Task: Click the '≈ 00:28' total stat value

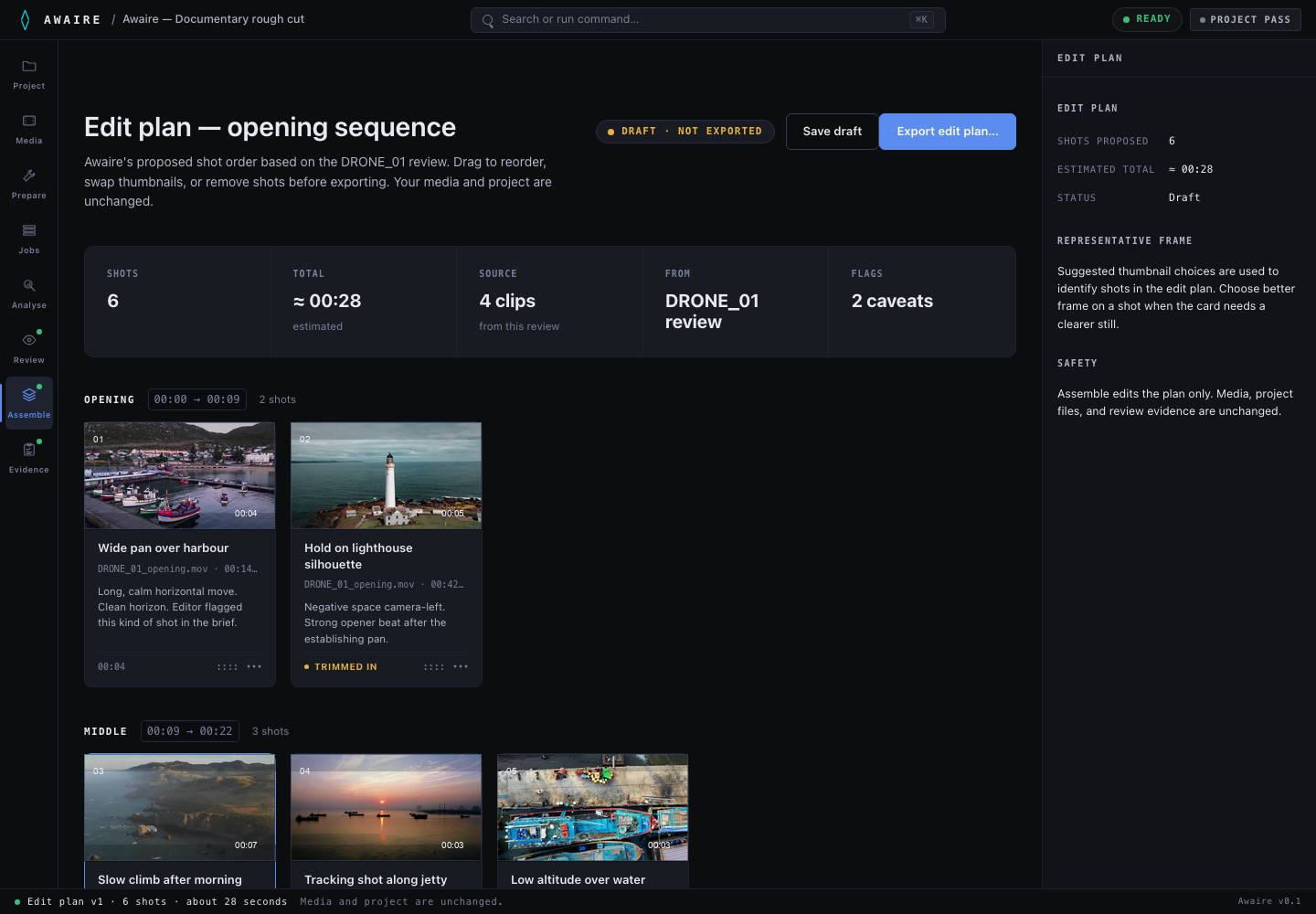Action: tap(327, 301)
